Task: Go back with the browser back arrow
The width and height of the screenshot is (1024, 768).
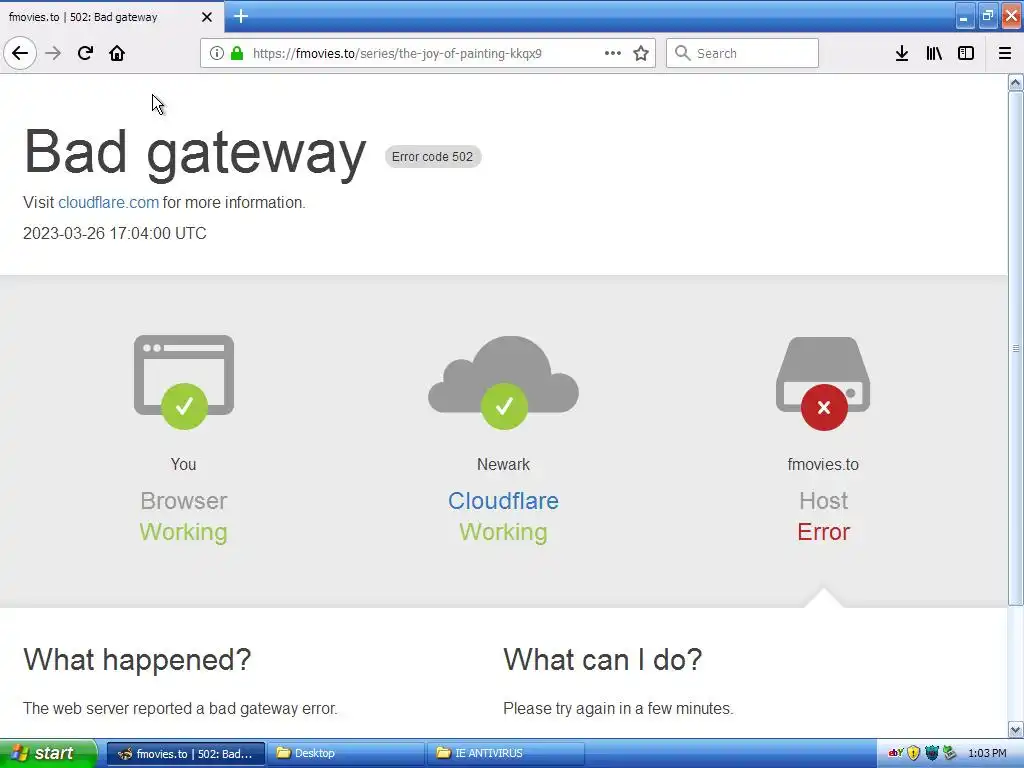Action: (x=20, y=54)
